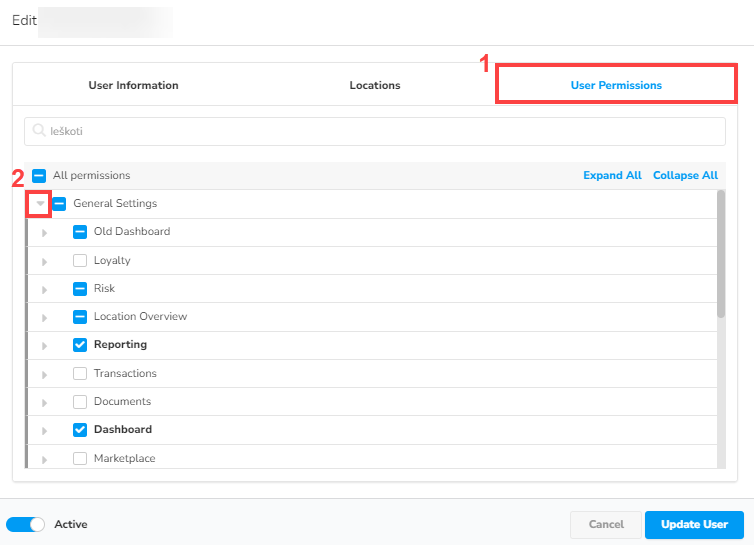This screenshot has width=754, height=545.
Task: Expand the Transactions permissions row
Action: click(x=44, y=374)
